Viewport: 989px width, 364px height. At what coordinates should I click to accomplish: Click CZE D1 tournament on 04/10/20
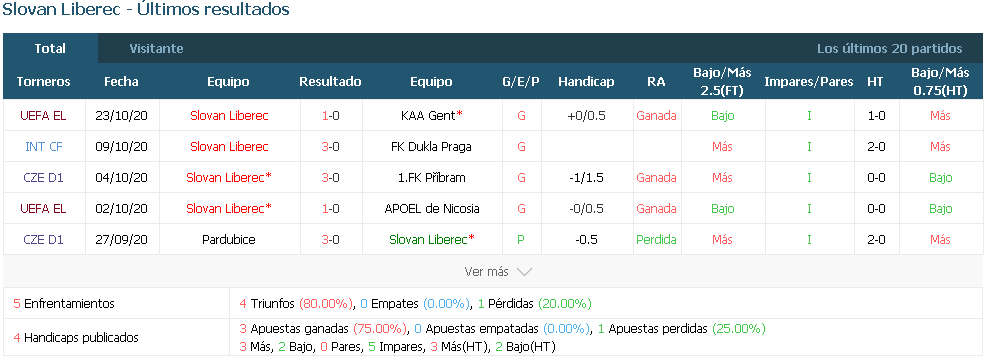coord(44,177)
